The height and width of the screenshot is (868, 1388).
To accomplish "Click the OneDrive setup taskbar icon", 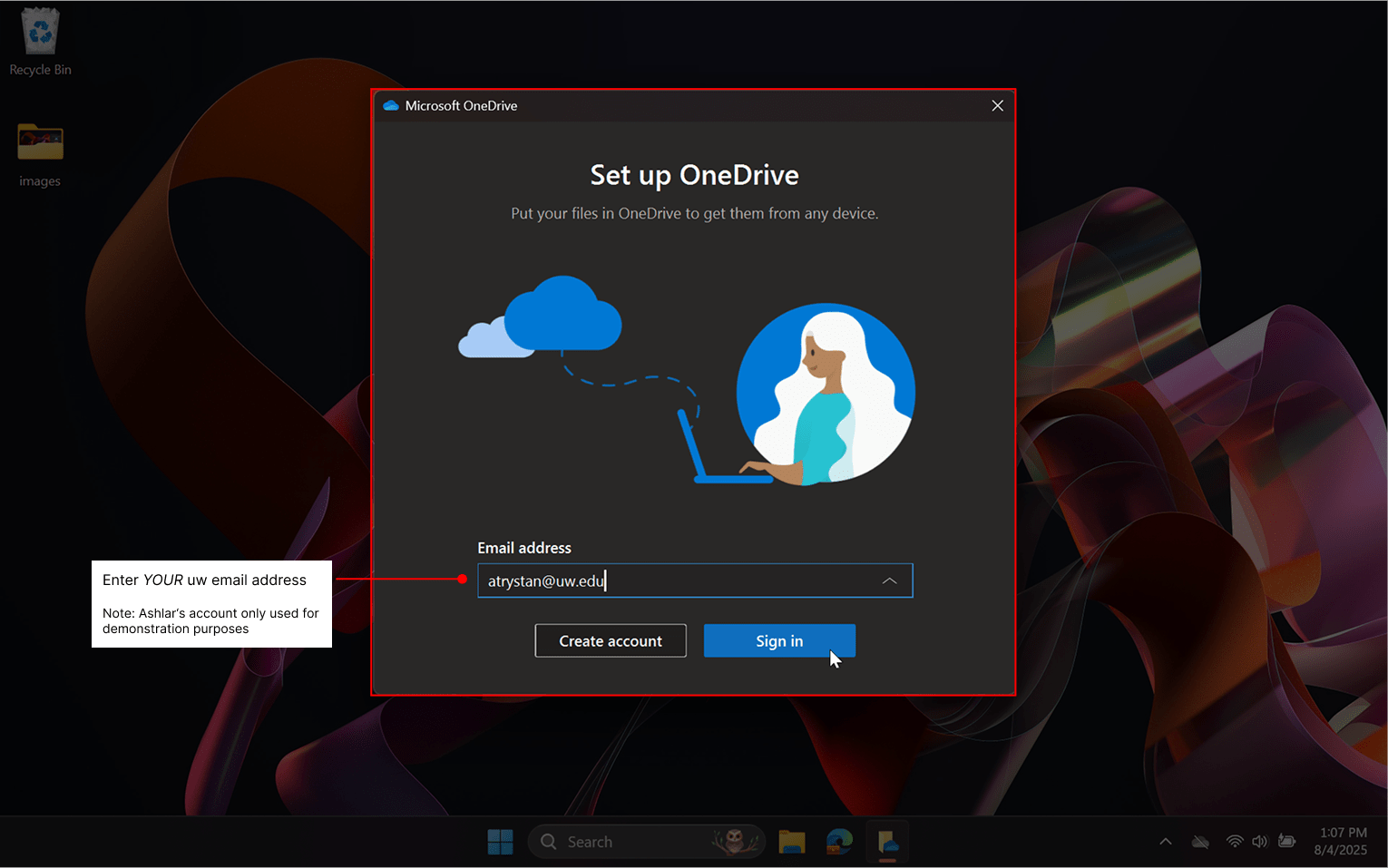I will click(x=887, y=842).
